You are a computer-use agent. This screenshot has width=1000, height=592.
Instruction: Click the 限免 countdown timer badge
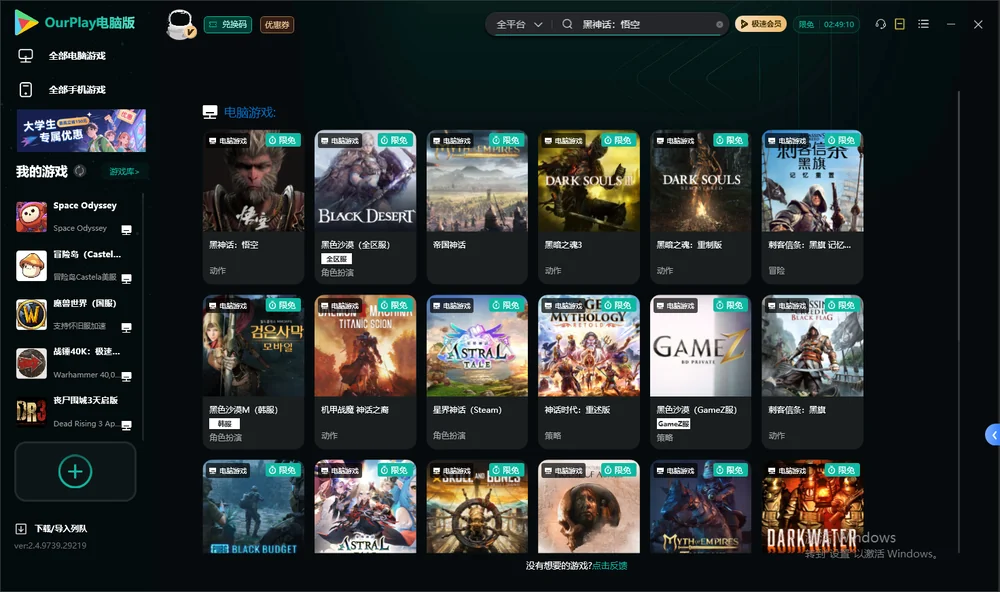tap(826, 24)
